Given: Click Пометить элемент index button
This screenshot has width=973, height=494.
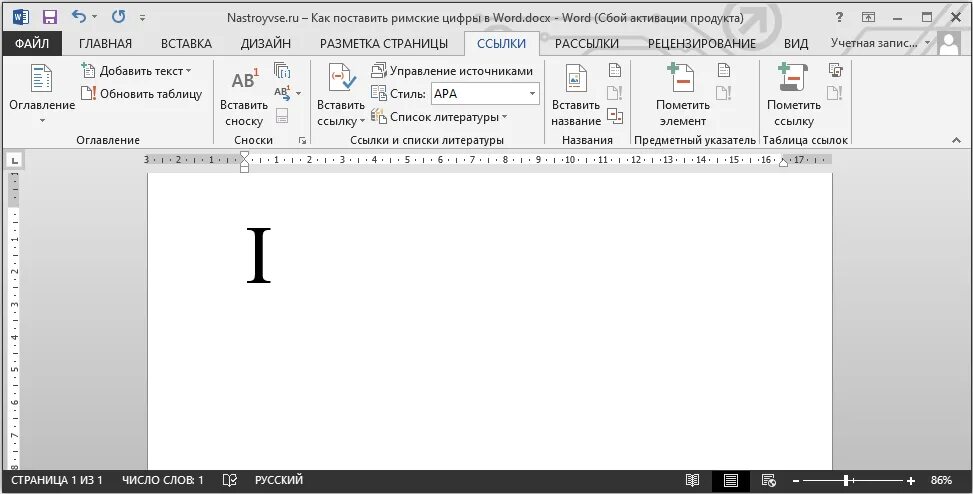Looking at the screenshot, I should tap(683, 96).
